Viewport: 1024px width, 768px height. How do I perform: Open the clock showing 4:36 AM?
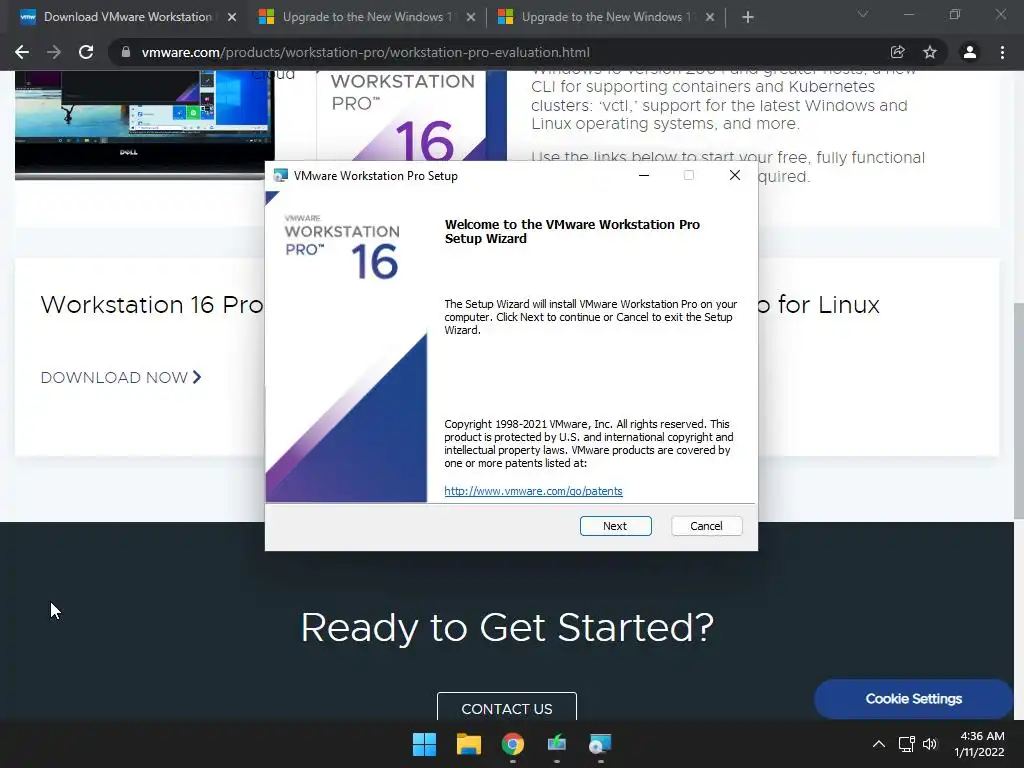(x=979, y=744)
